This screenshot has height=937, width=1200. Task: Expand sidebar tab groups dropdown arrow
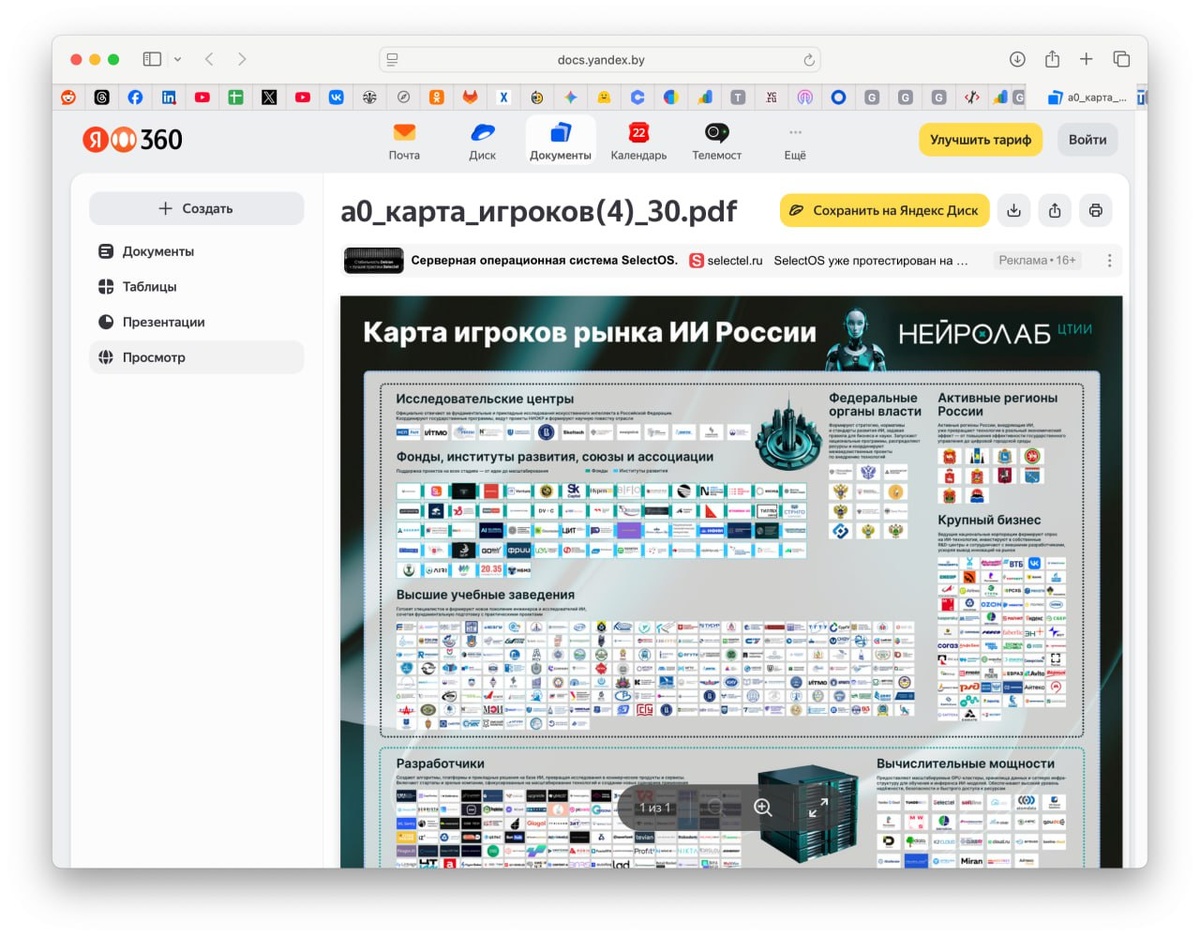177,59
